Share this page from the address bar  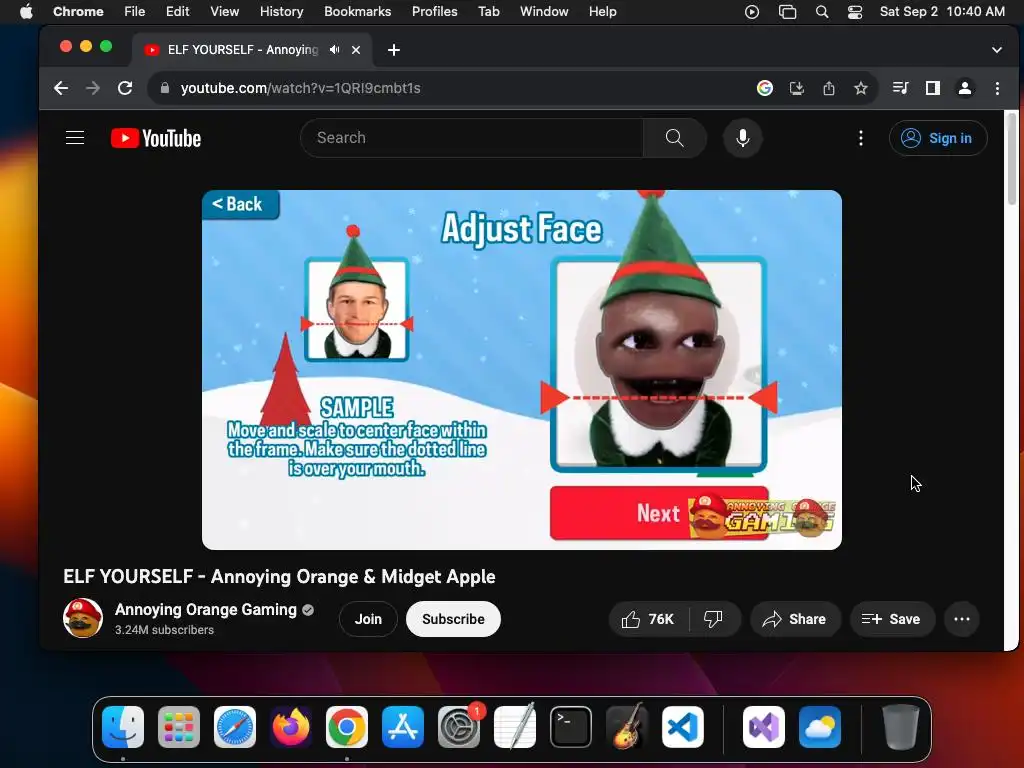[x=829, y=88]
